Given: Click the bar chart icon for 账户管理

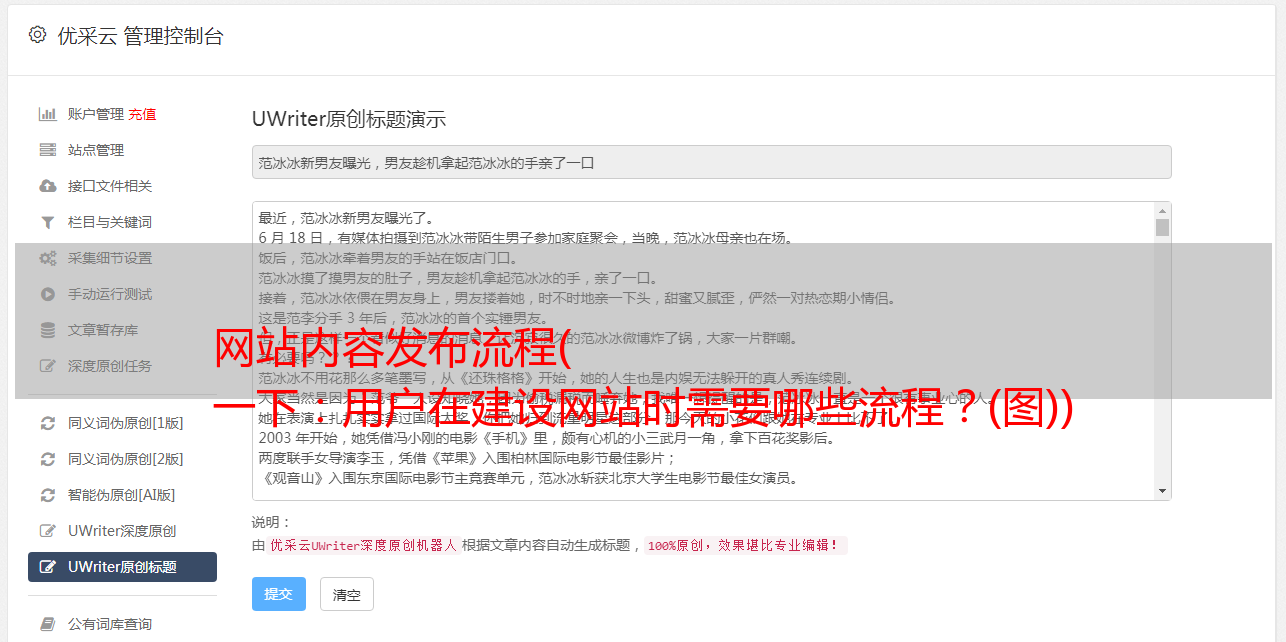Looking at the screenshot, I should pos(47,114).
